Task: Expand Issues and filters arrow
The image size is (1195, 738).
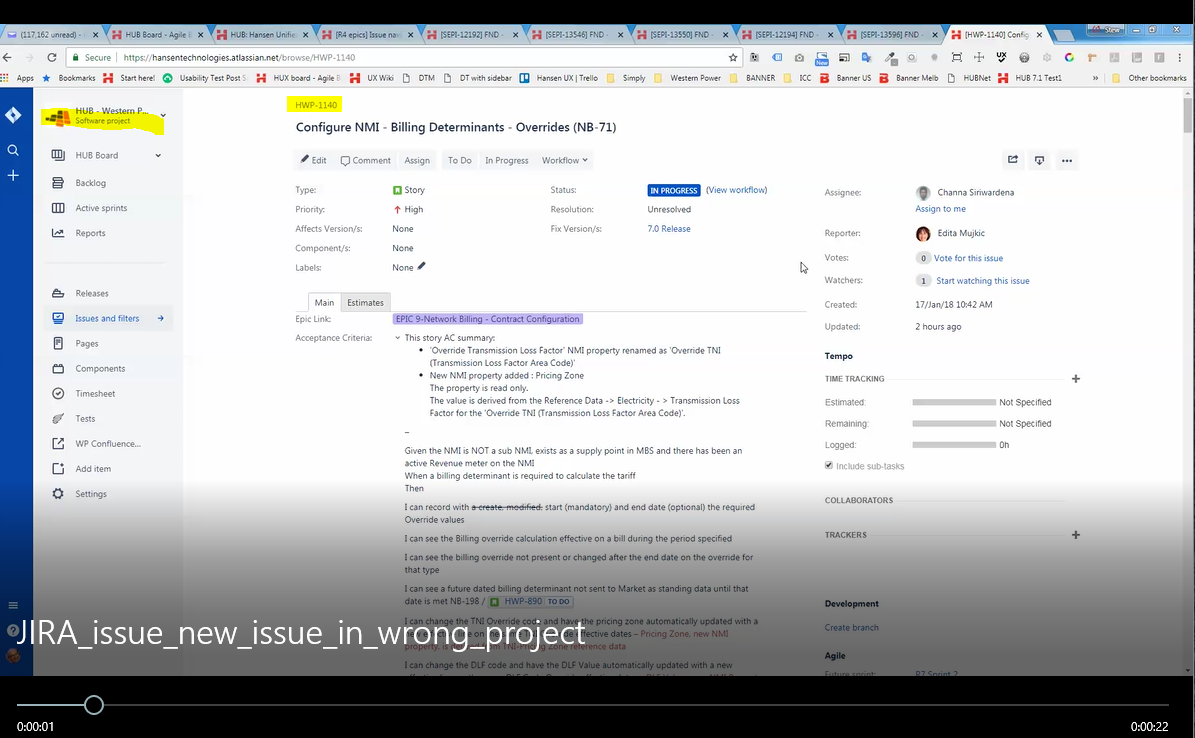Action: pos(161,319)
